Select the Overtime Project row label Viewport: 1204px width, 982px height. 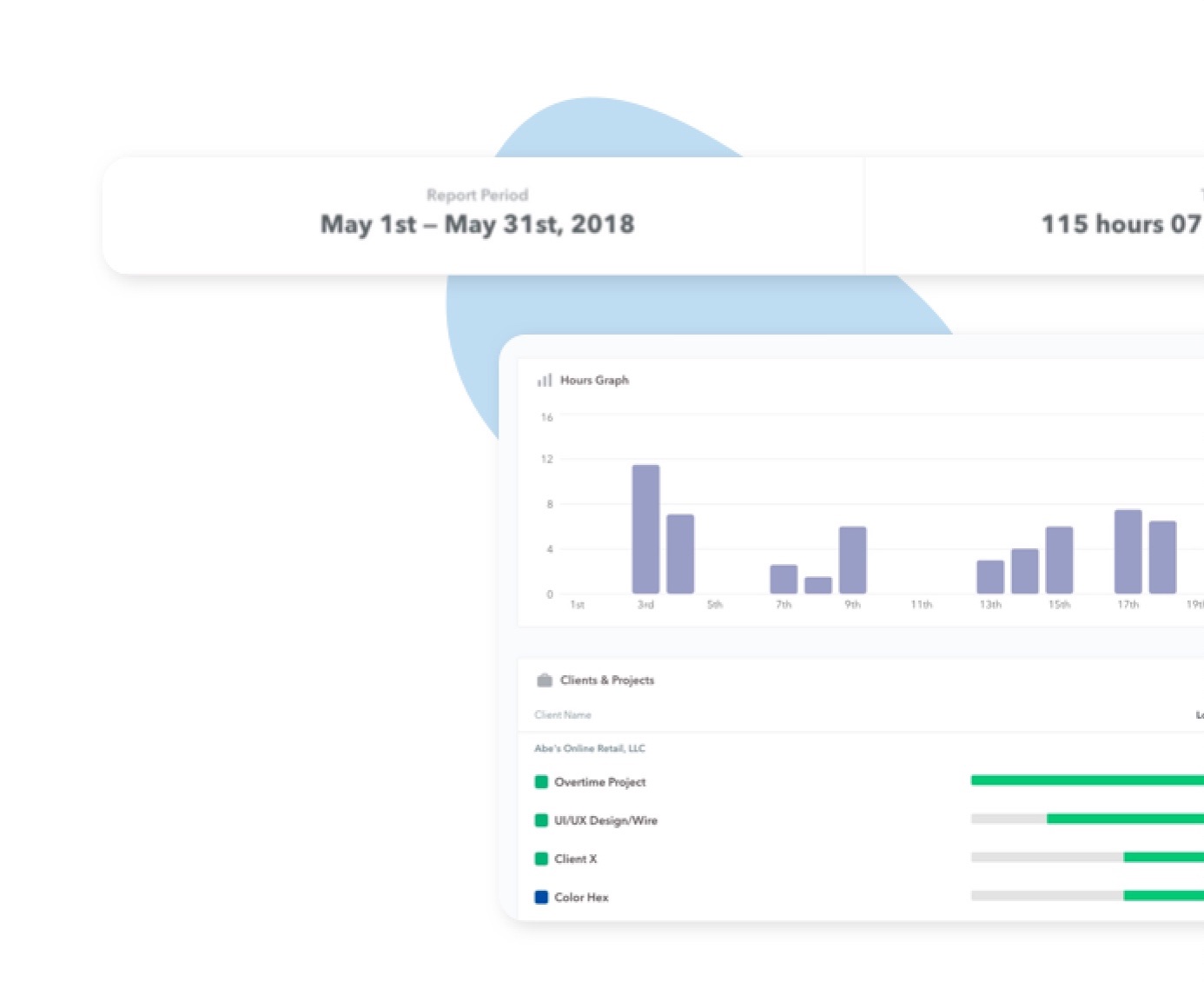600,782
